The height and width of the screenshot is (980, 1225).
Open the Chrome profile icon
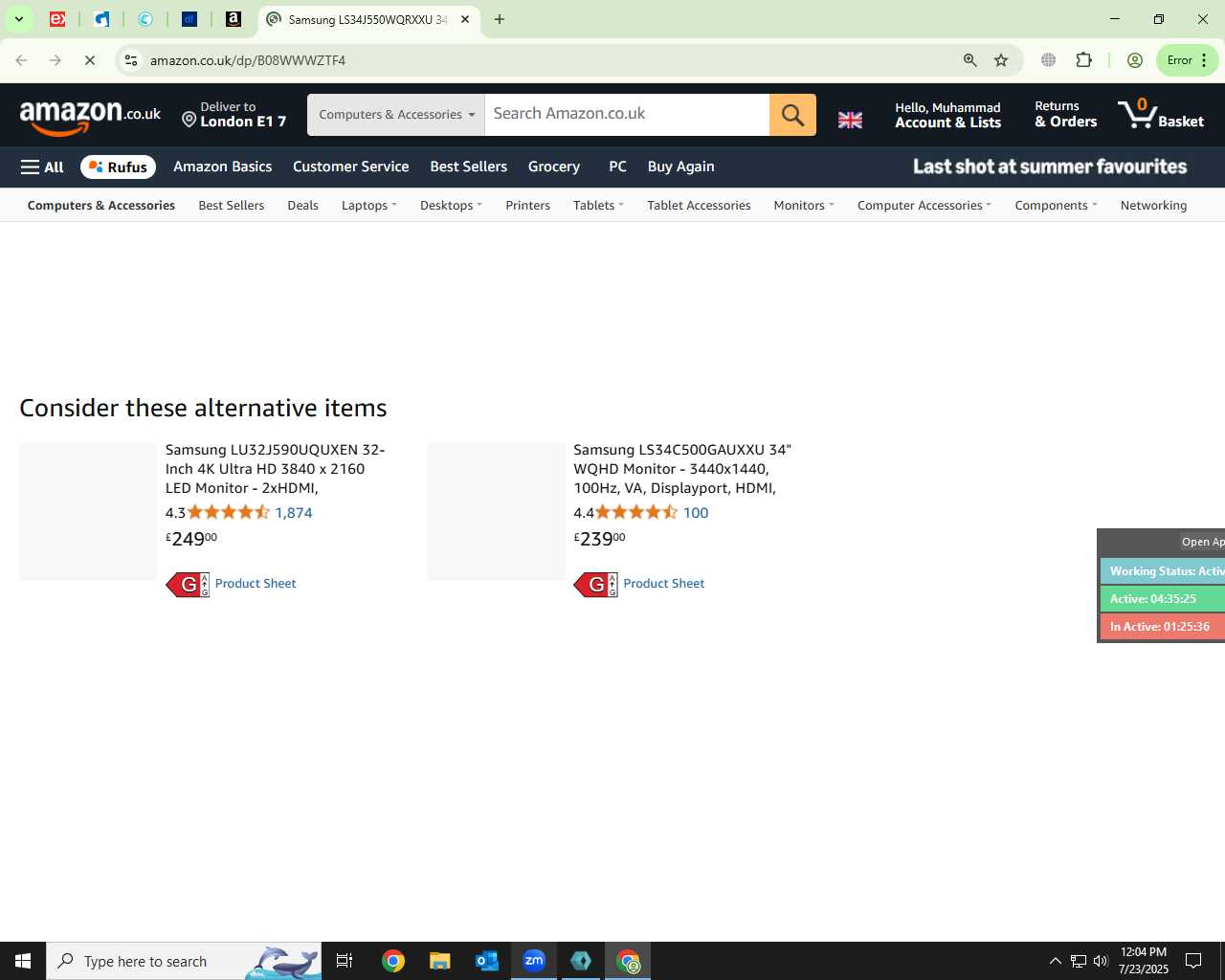coord(1135,60)
